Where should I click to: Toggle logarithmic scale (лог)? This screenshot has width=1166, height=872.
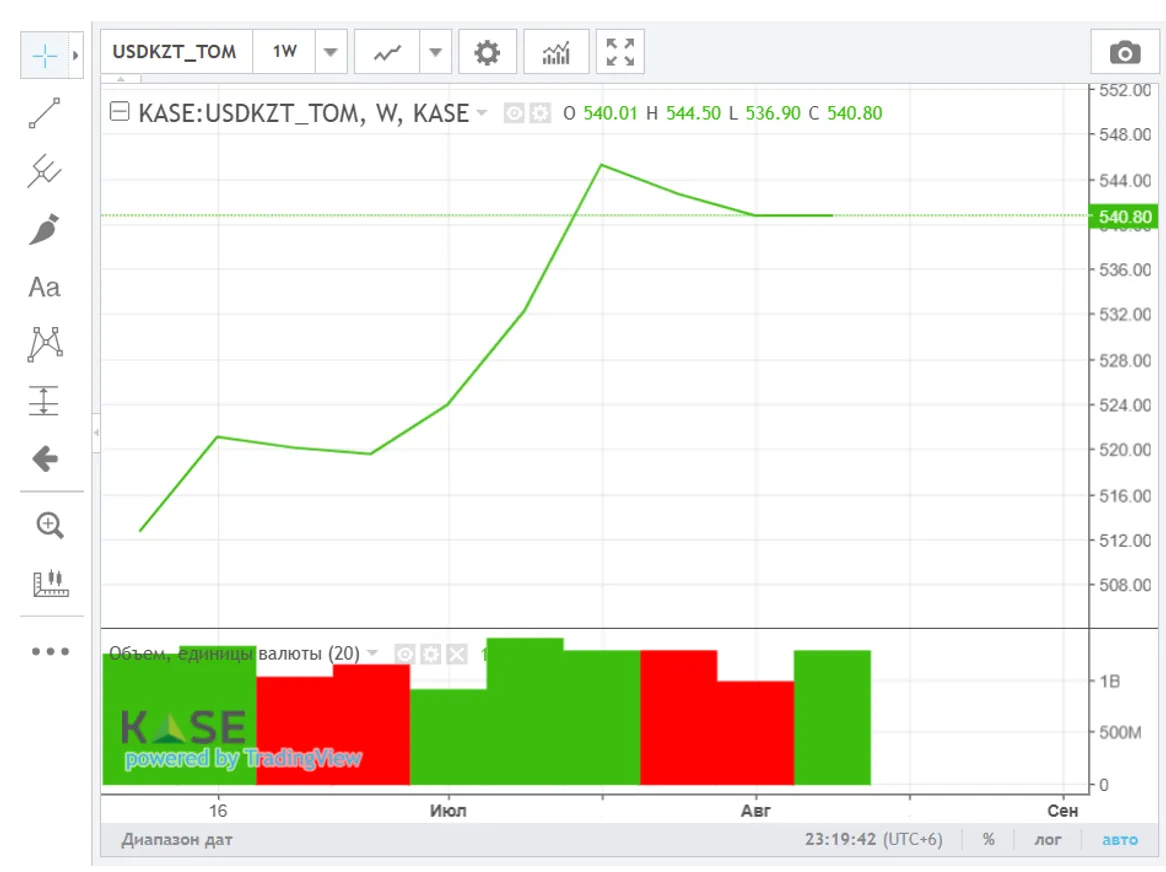(x=1047, y=840)
